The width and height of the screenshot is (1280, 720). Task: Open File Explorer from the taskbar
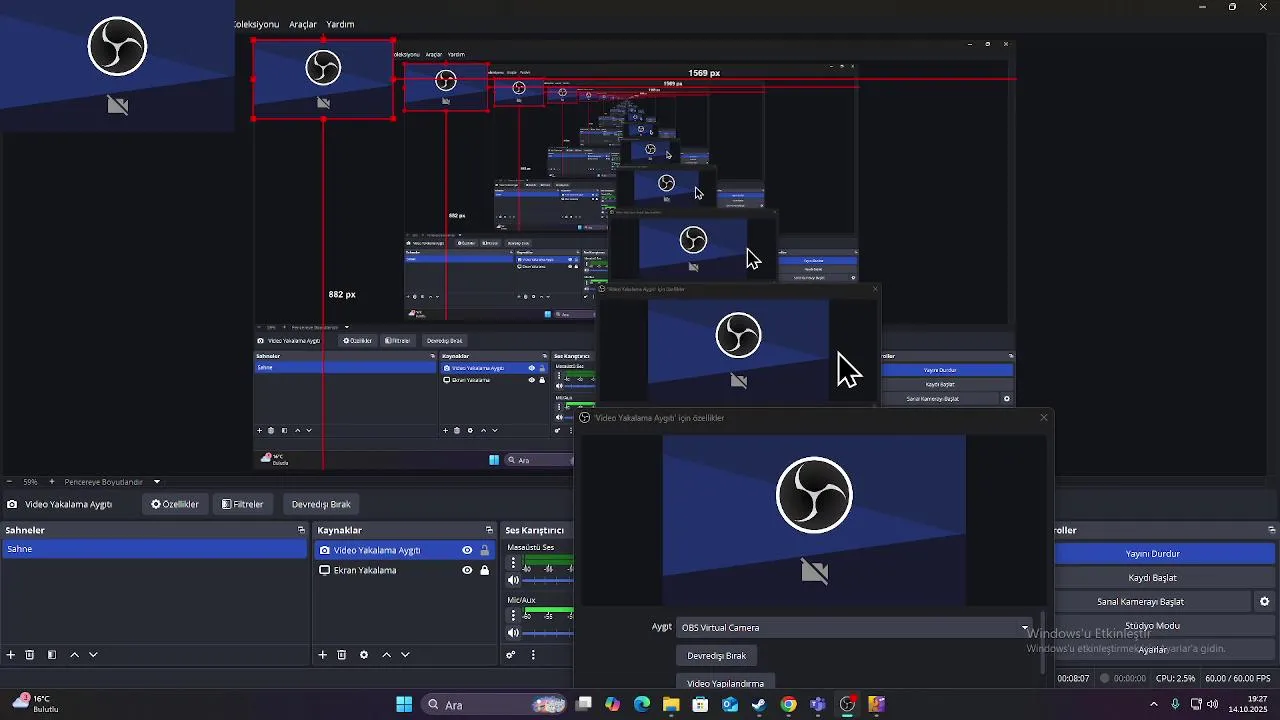click(x=671, y=705)
